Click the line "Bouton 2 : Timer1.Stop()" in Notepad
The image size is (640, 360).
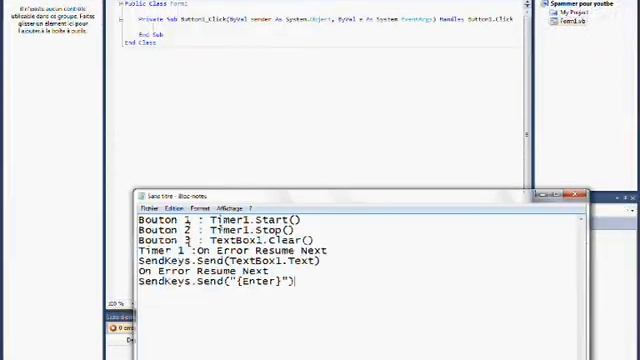tap(216, 230)
